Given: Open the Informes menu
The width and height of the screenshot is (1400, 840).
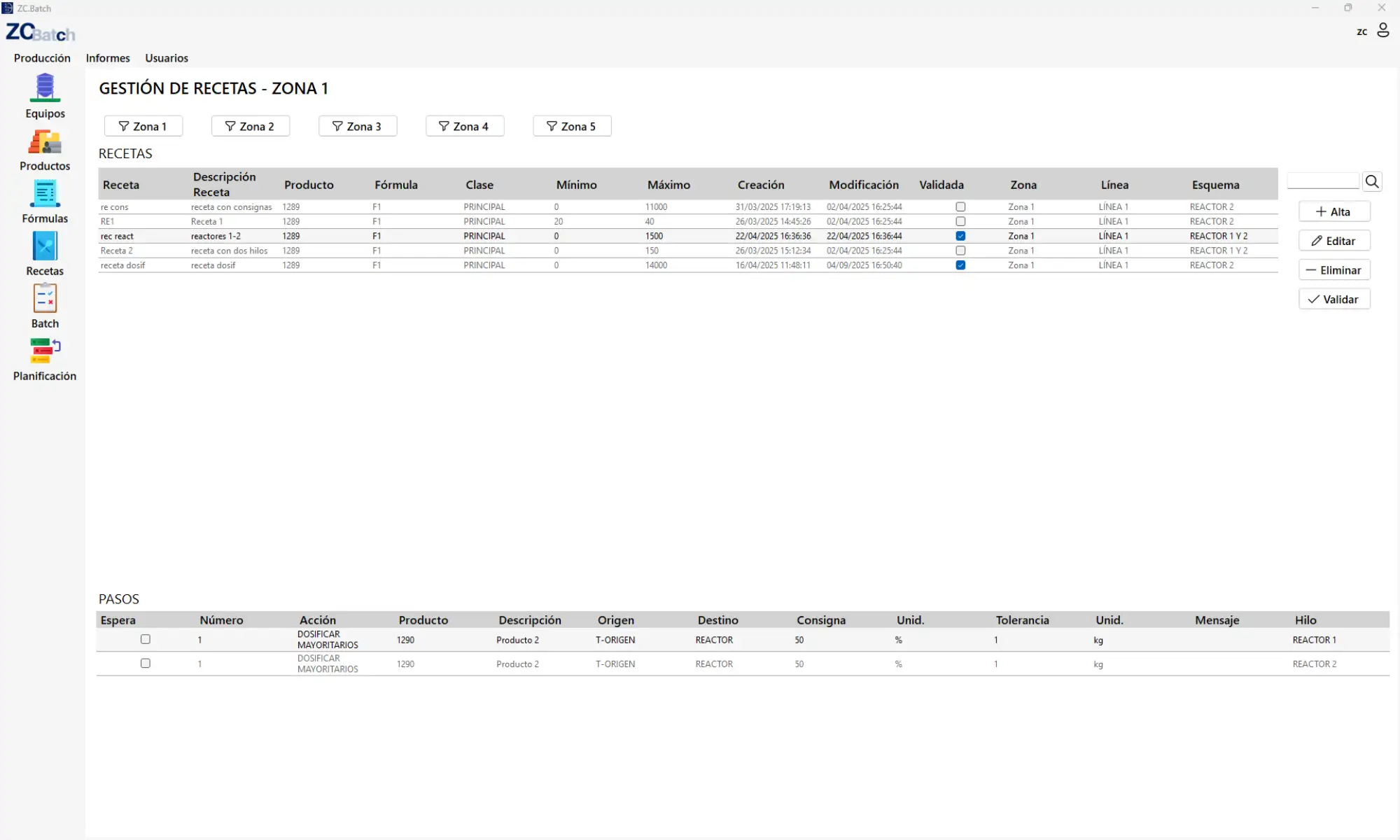Looking at the screenshot, I should pyautogui.click(x=108, y=58).
